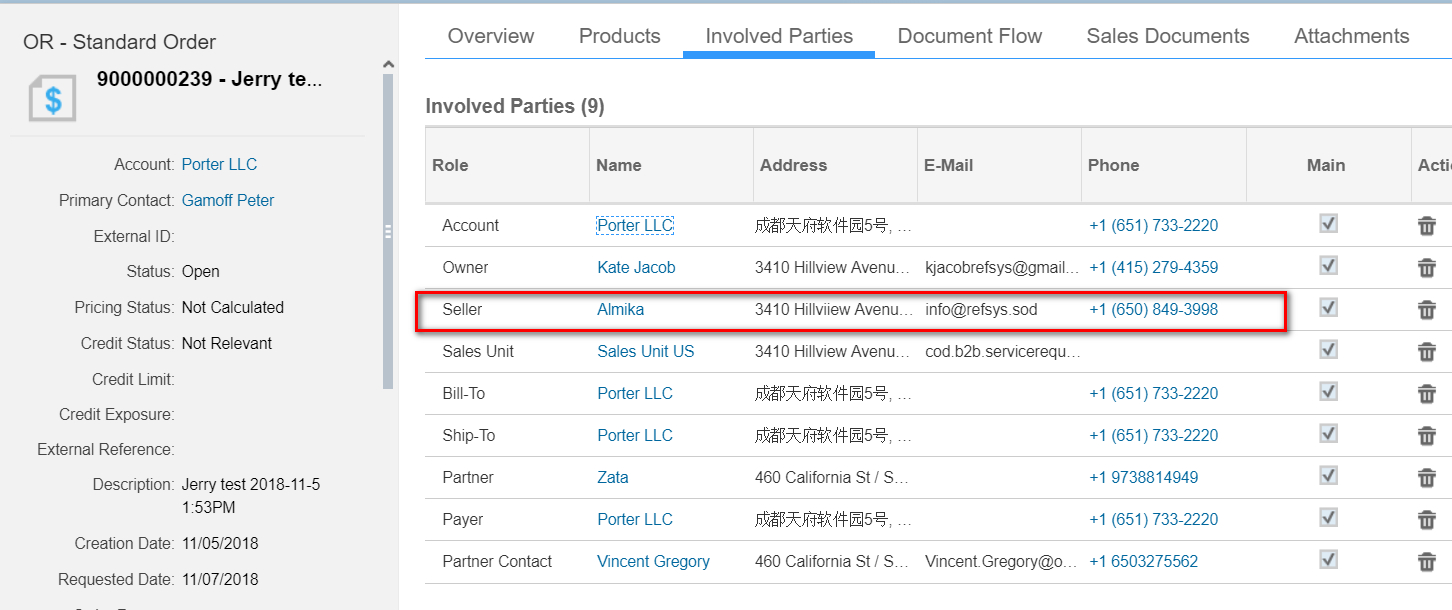Click the sales order dollar icon
The width and height of the screenshot is (1452, 610).
(x=53, y=98)
